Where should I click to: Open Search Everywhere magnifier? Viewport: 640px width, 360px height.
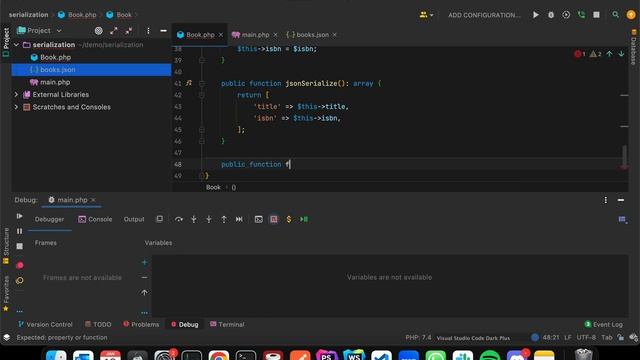click(x=615, y=15)
